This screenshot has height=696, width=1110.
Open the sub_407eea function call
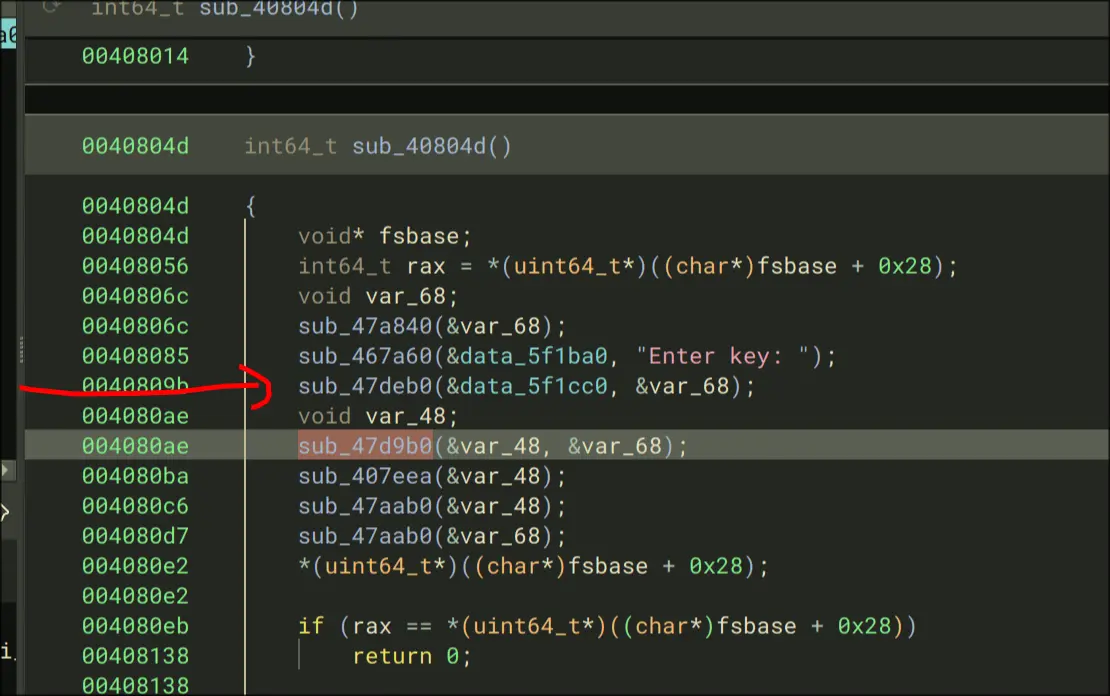tap(364, 476)
